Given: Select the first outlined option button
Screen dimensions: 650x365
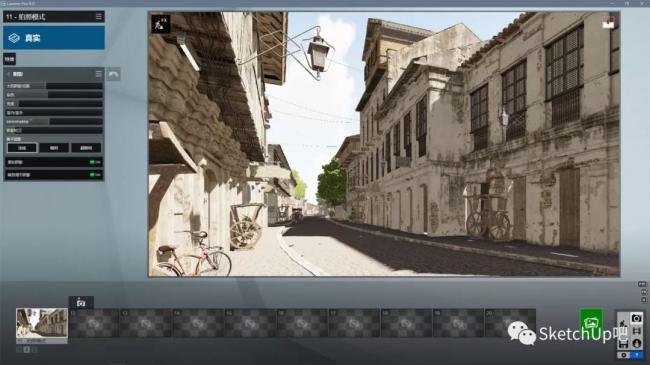Looking at the screenshot, I should click(x=22, y=148).
